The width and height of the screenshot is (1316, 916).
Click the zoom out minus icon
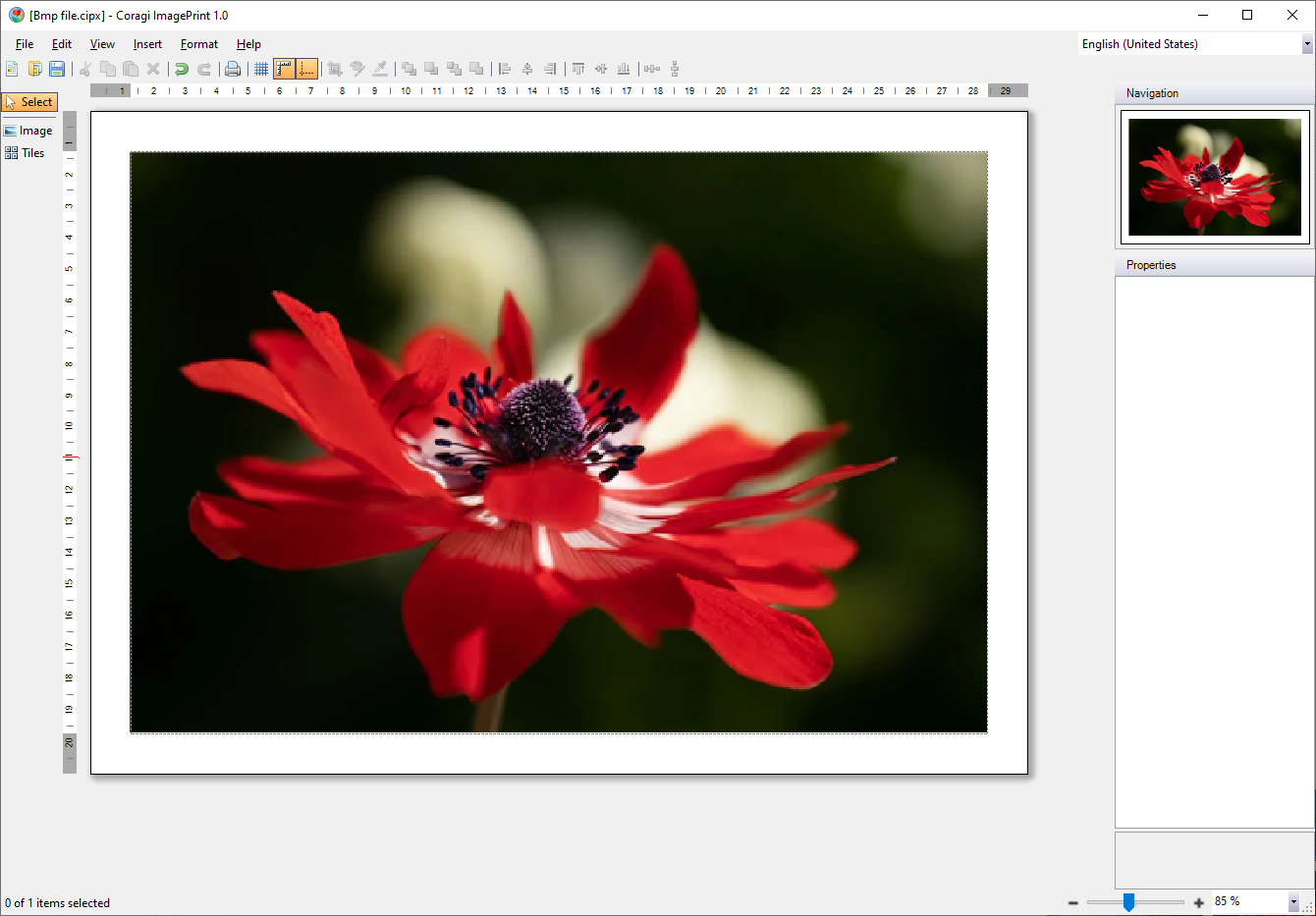(1073, 902)
